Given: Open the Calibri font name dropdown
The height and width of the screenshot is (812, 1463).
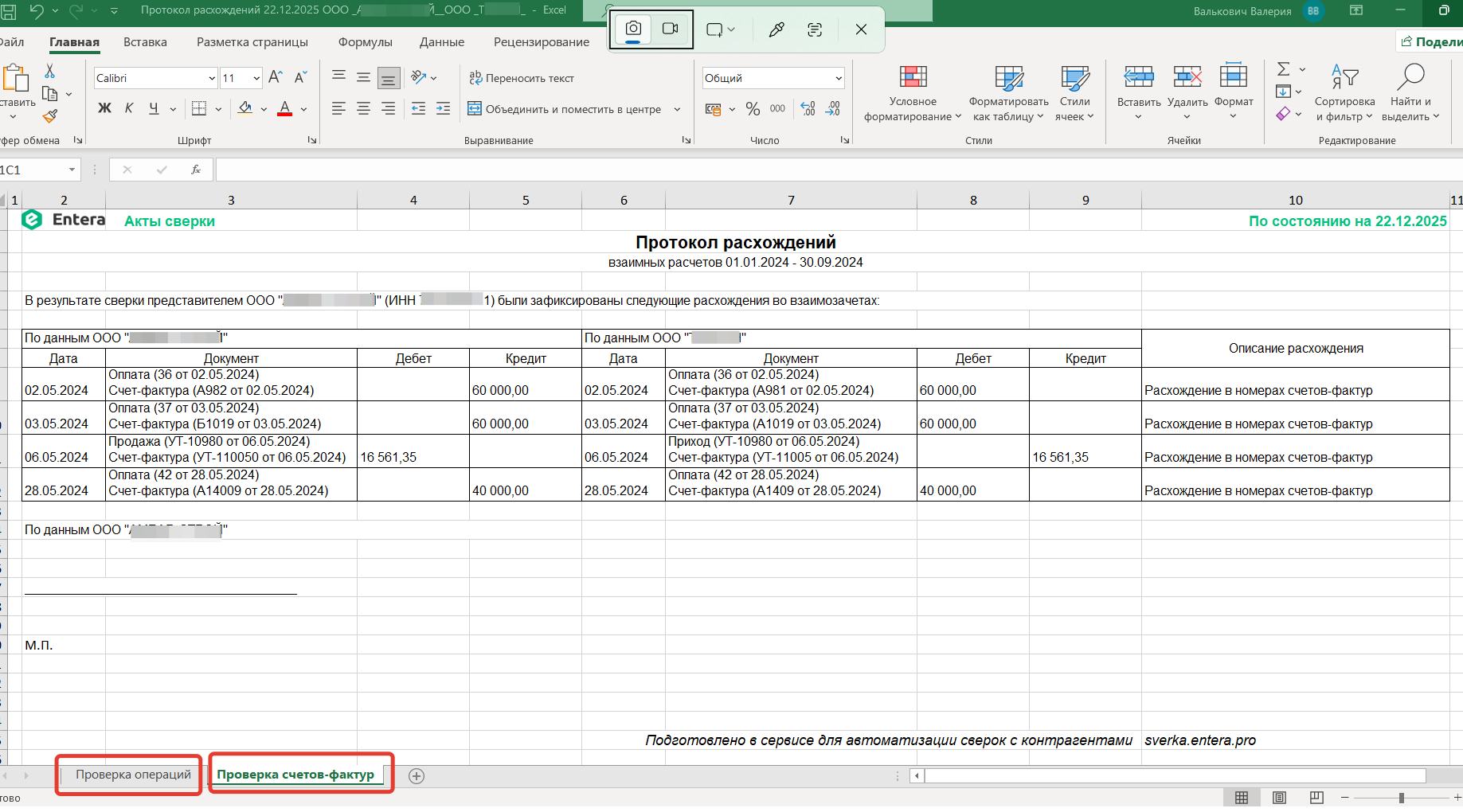Looking at the screenshot, I should (x=212, y=78).
